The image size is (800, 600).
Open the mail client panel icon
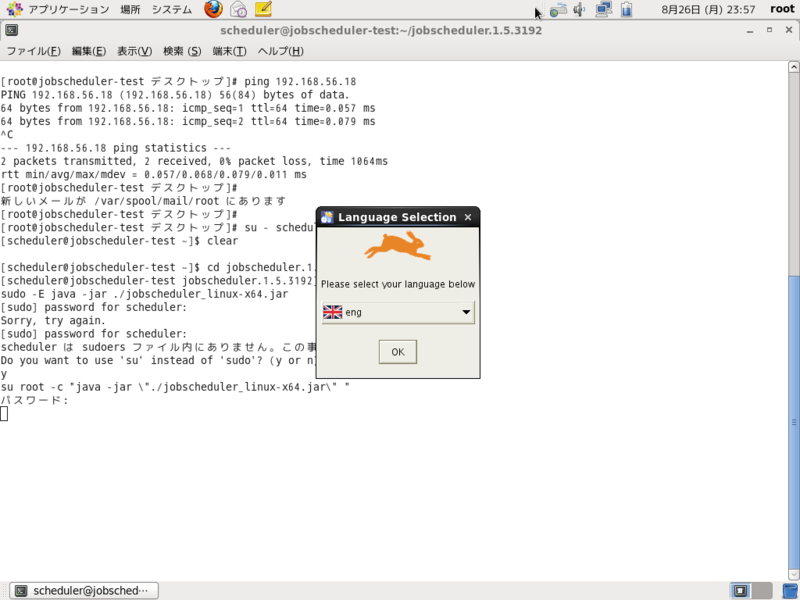point(238,9)
